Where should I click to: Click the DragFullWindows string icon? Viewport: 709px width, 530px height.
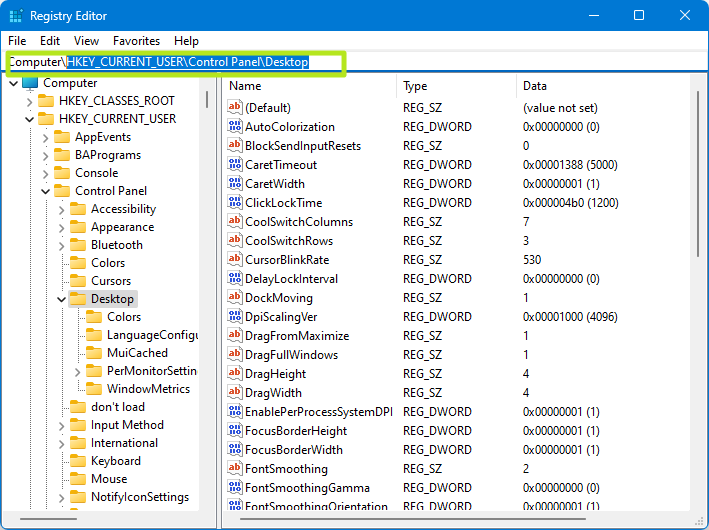(235, 354)
